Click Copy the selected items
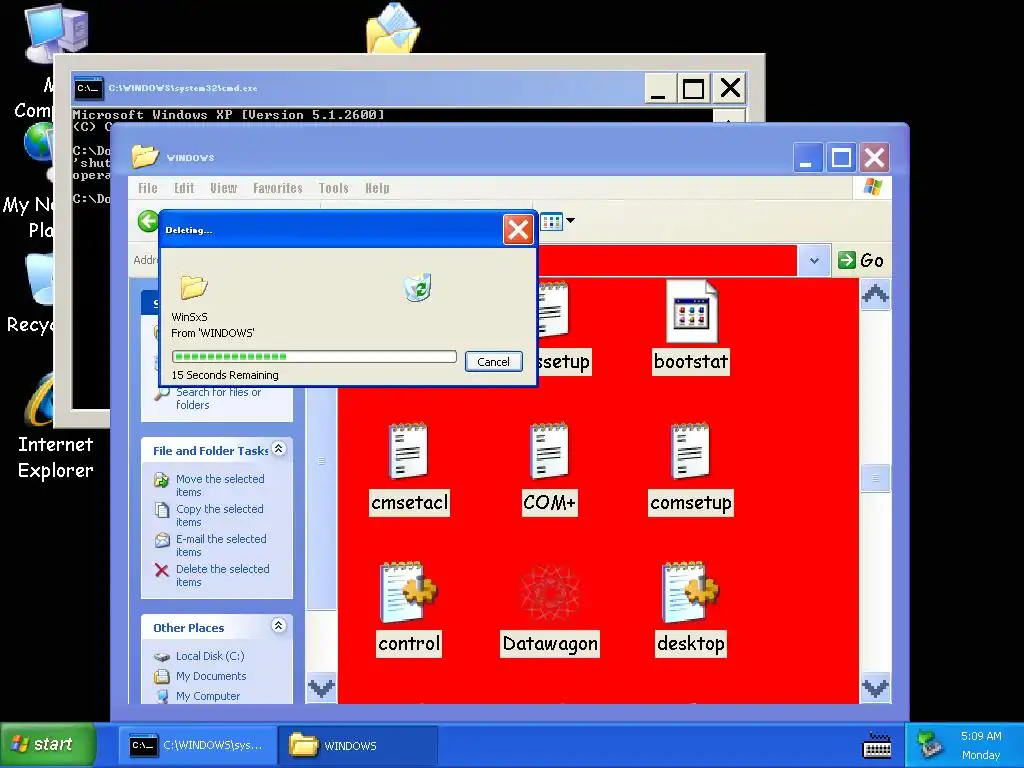Viewport: 1024px width, 768px height. (219, 515)
